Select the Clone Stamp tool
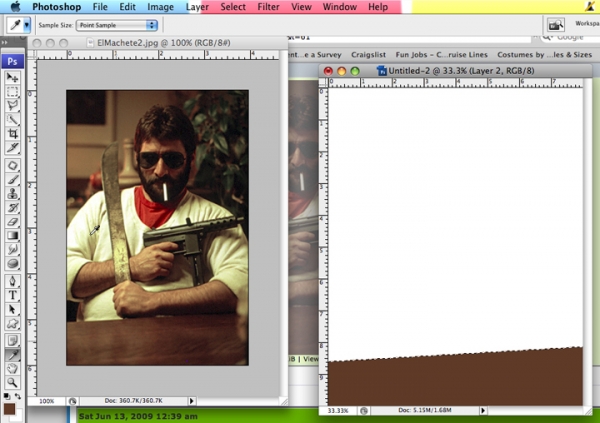 (x=12, y=193)
